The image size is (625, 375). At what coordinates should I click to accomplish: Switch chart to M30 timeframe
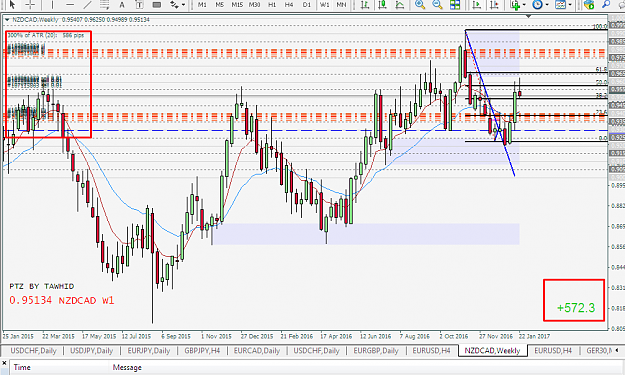(x=254, y=4)
